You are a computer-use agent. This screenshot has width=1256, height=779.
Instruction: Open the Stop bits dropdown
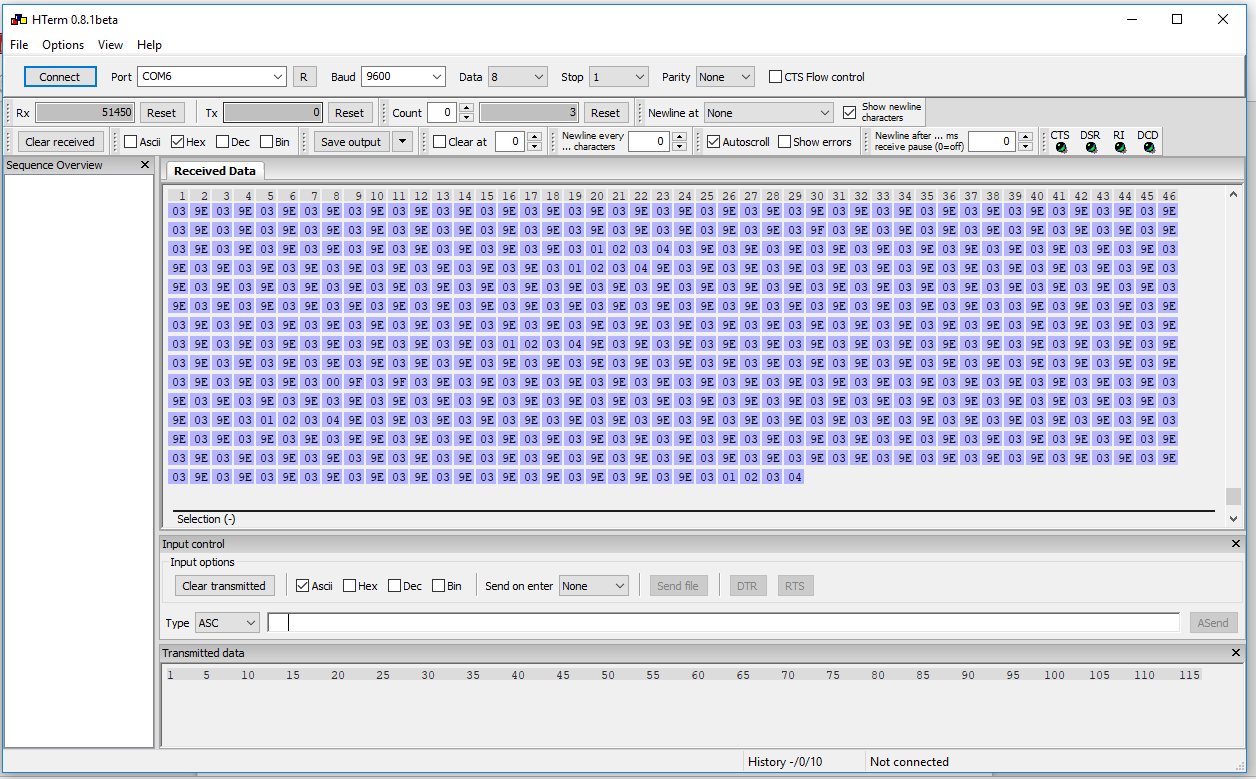619,77
